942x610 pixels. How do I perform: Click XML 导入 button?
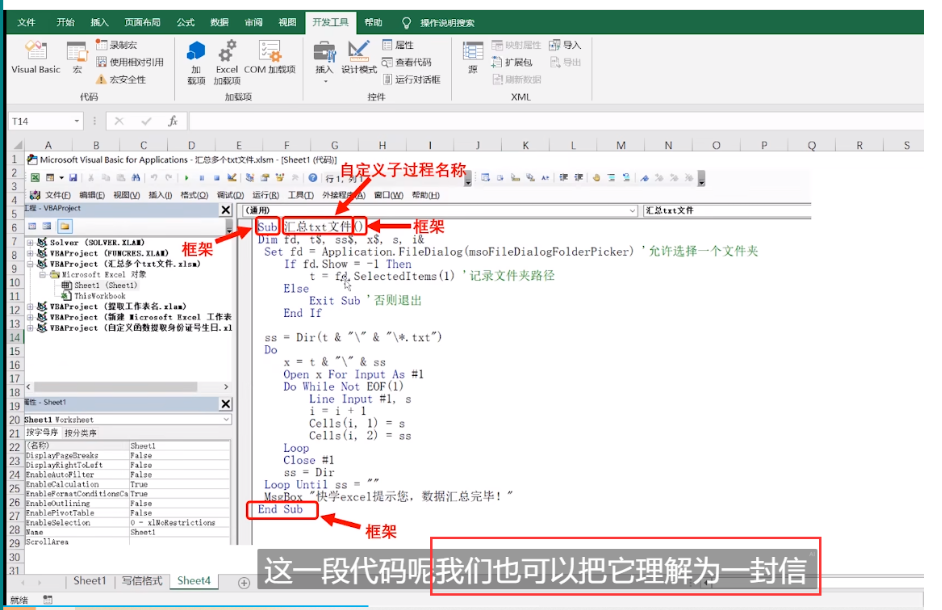[x=565, y=45]
